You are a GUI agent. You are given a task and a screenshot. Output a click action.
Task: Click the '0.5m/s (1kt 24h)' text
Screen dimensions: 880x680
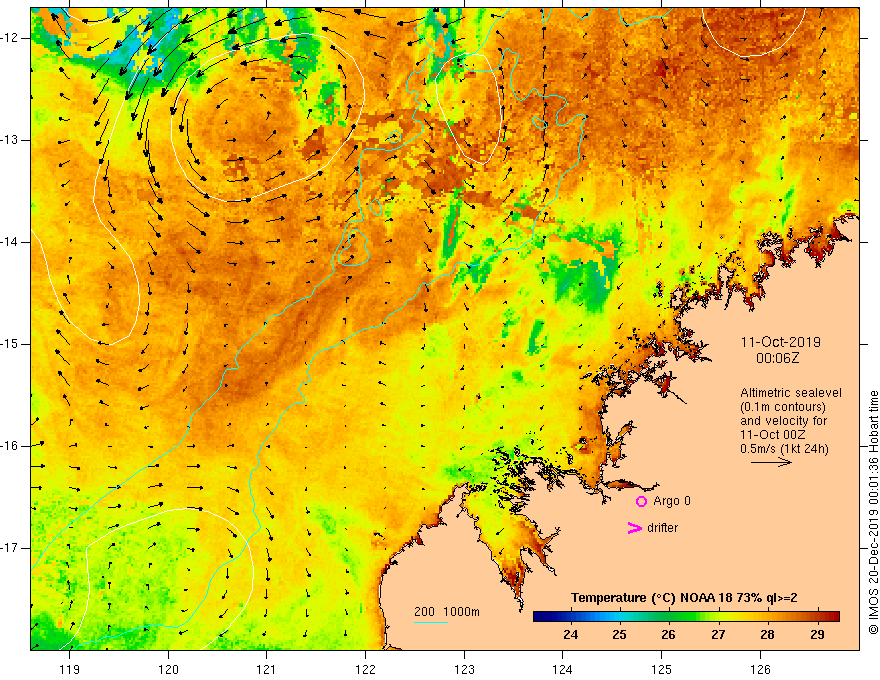[784, 449]
